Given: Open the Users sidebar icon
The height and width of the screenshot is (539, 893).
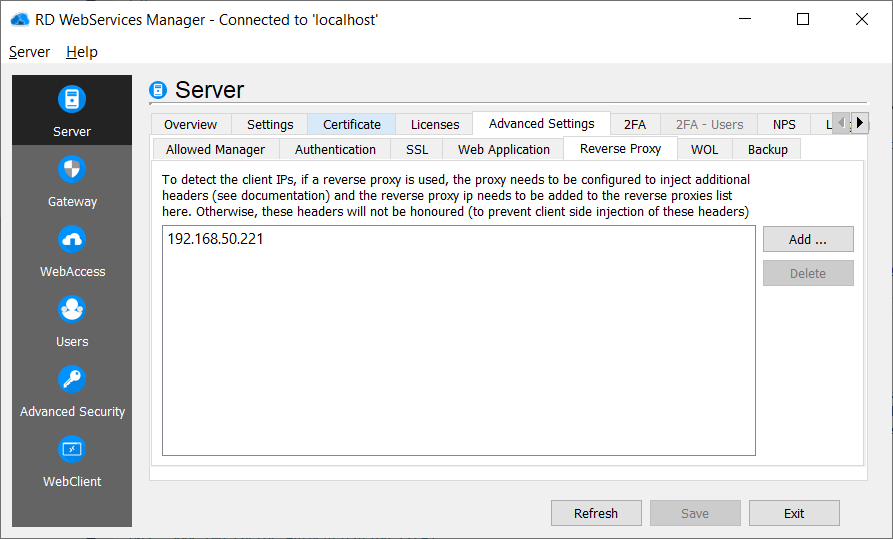Looking at the screenshot, I should 72,310.
